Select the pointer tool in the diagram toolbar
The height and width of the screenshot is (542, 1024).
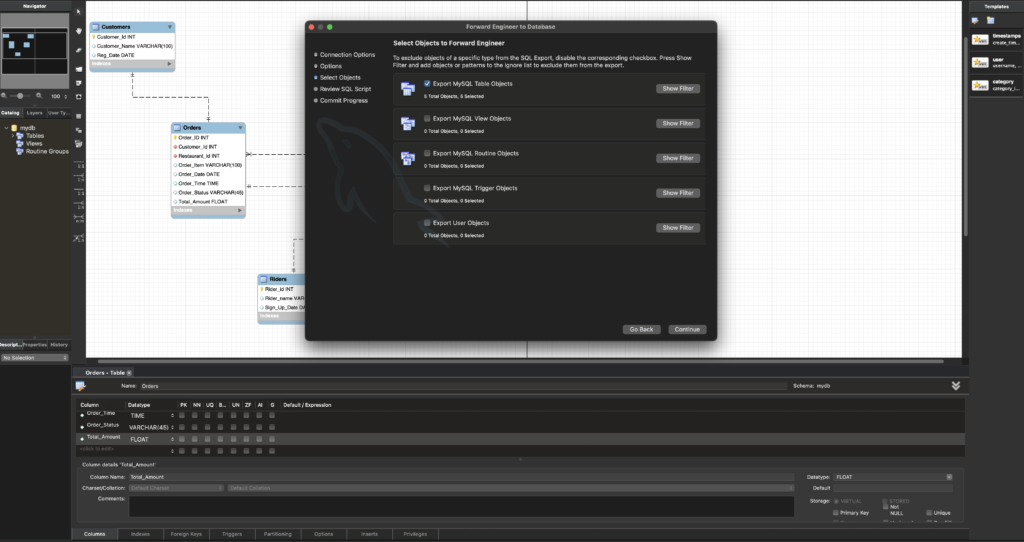[x=78, y=13]
